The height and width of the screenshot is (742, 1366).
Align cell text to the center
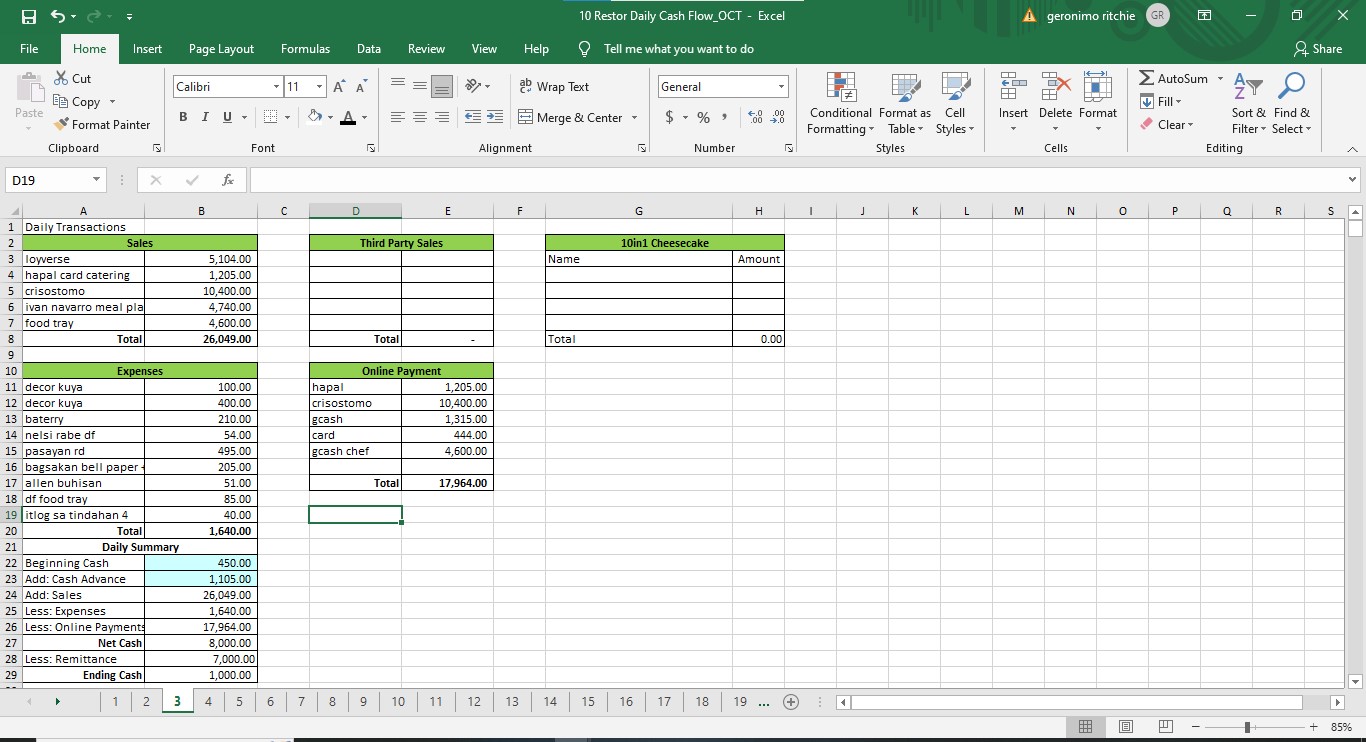pyautogui.click(x=420, y=117)
